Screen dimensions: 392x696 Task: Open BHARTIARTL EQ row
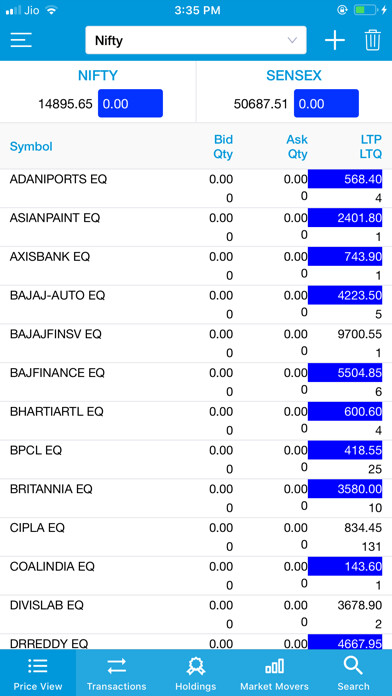(196, 421)
